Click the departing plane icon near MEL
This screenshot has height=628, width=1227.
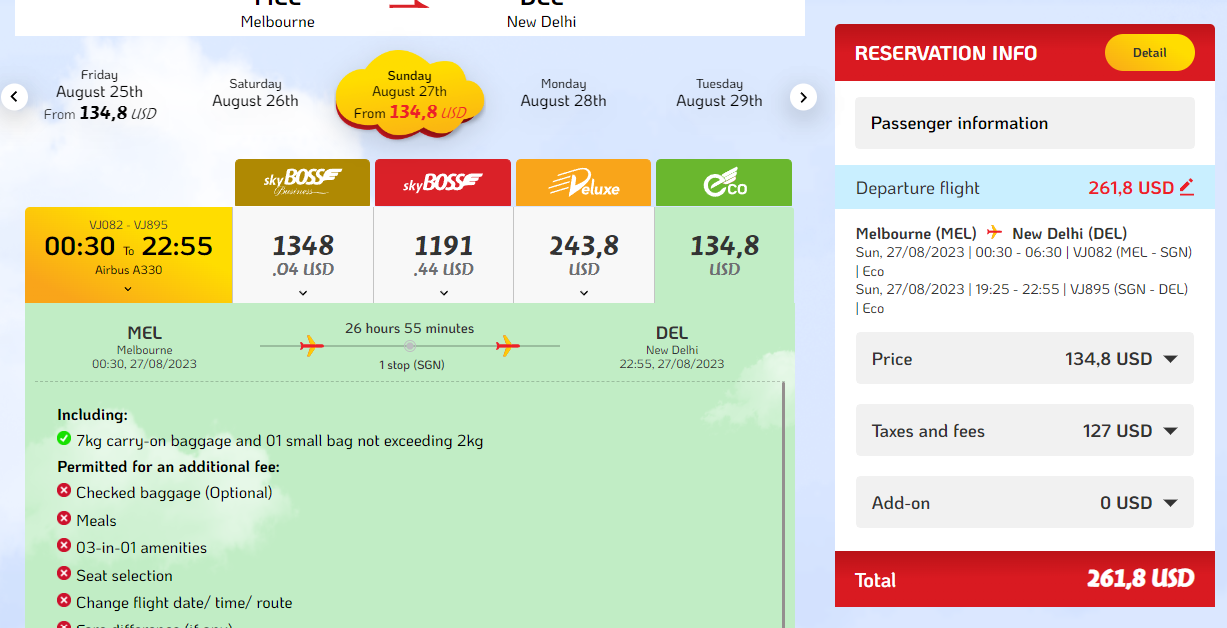pos(312,346)
